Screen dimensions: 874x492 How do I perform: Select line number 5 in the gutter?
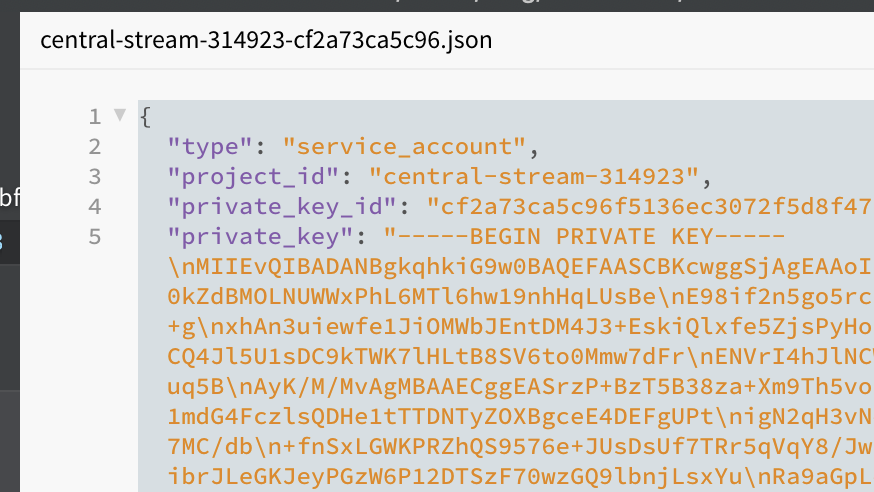[x=95, y=237]
